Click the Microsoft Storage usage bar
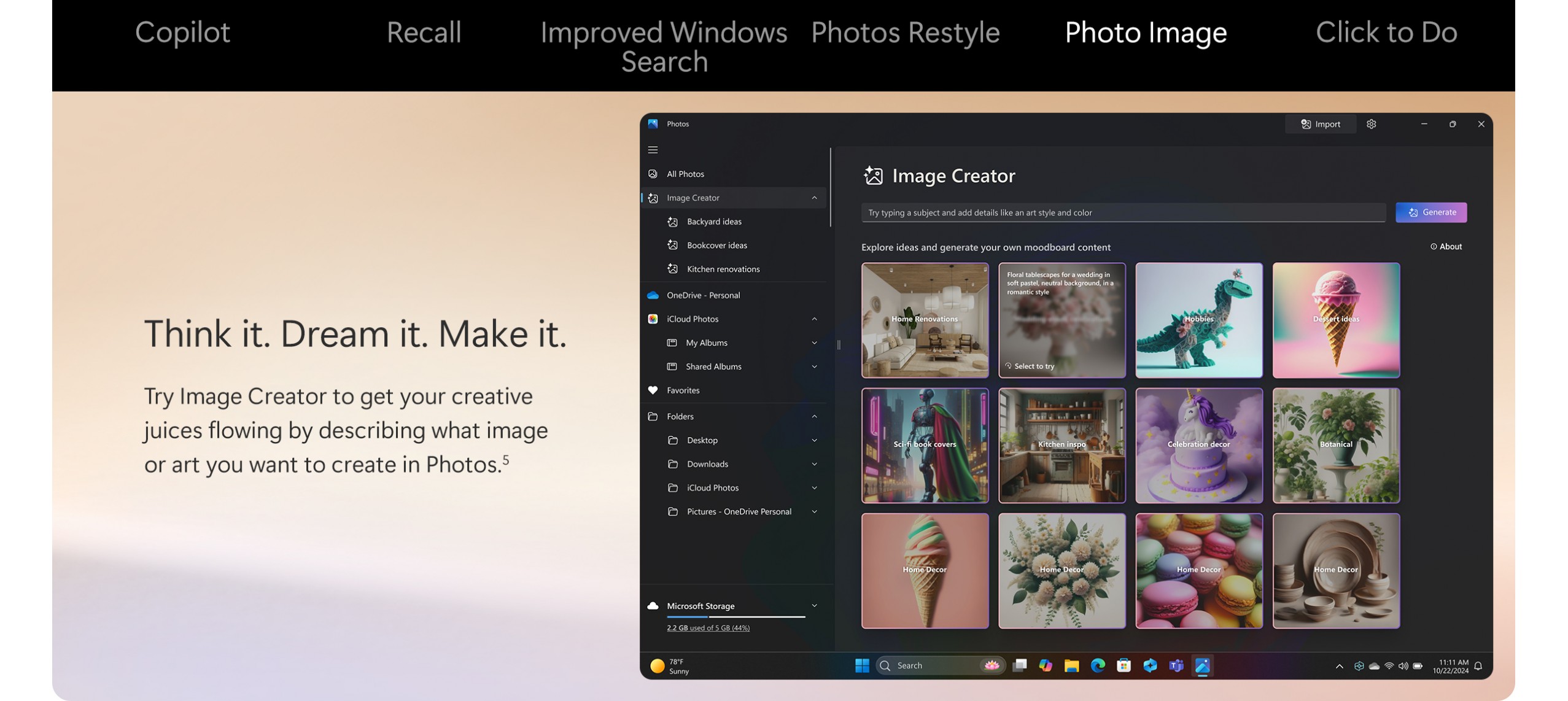 pyautogui.click(x=735, y=617)
